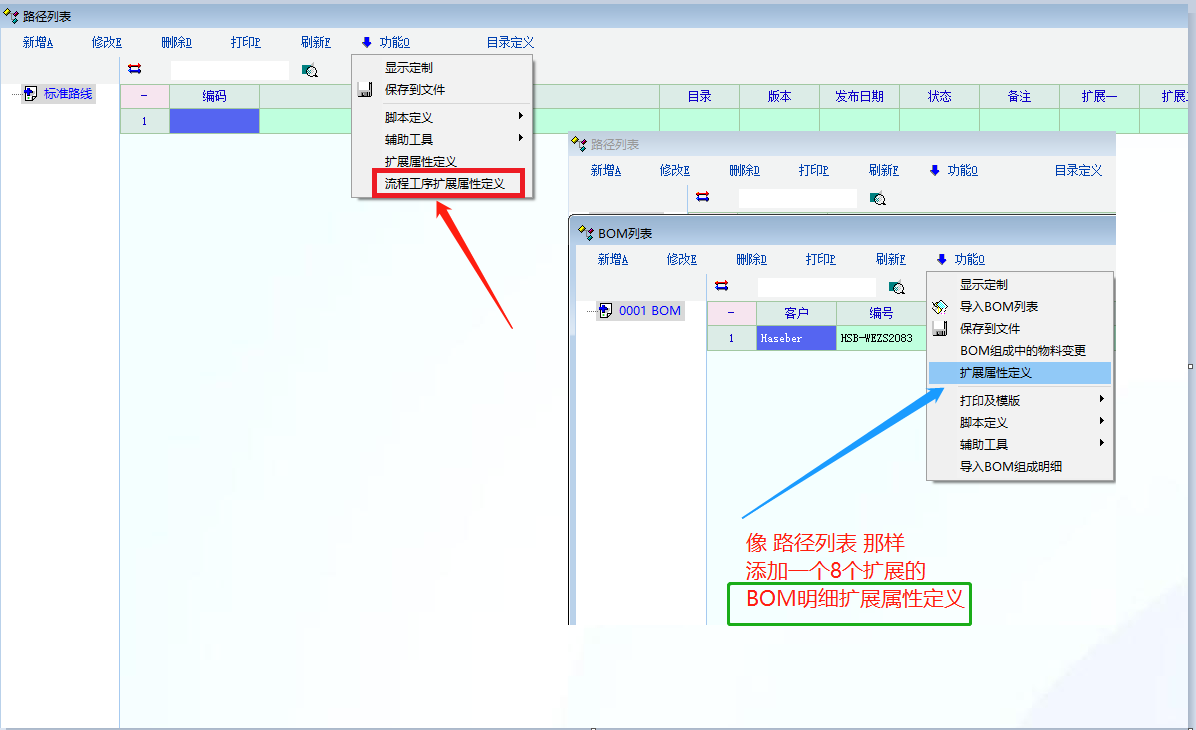1196x730 pixels.
Task: Click the red-blue swap arrows icon in the 路径列表 toolbar
Action: click(135, 69)
